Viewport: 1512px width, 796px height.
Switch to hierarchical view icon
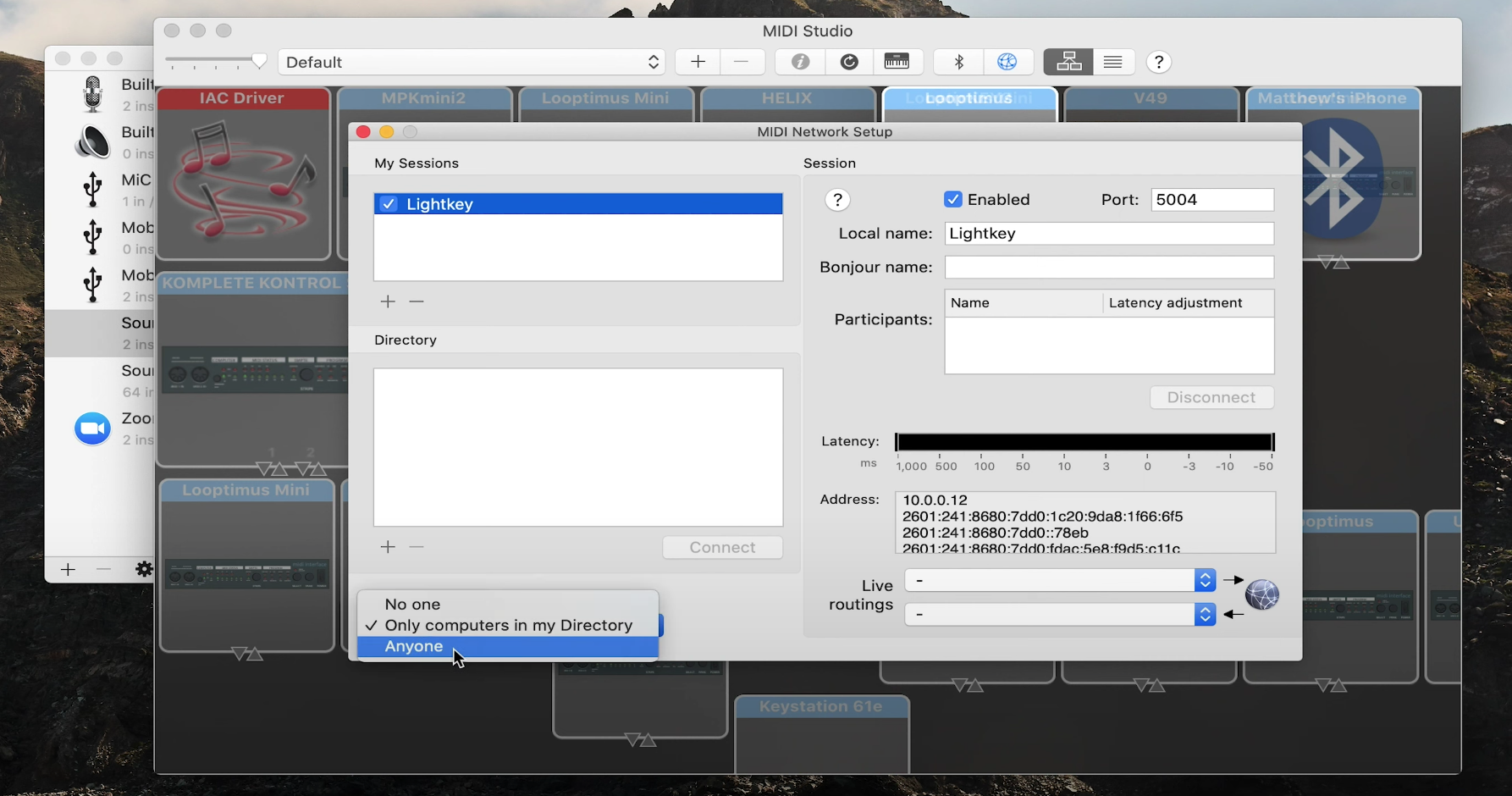(1068, 62)
